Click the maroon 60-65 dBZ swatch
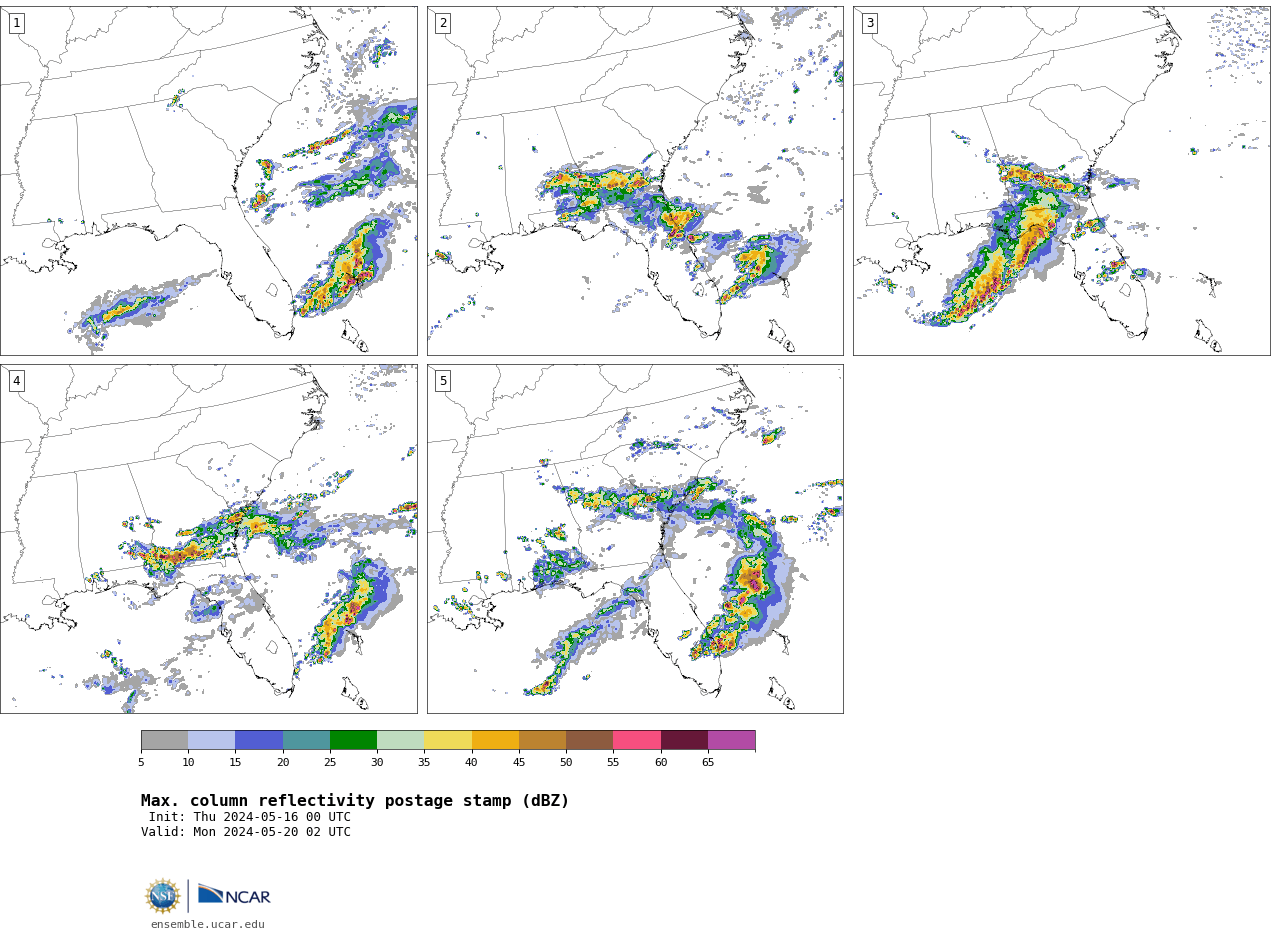Viewport: 1280px width, 936px height. 684,740
